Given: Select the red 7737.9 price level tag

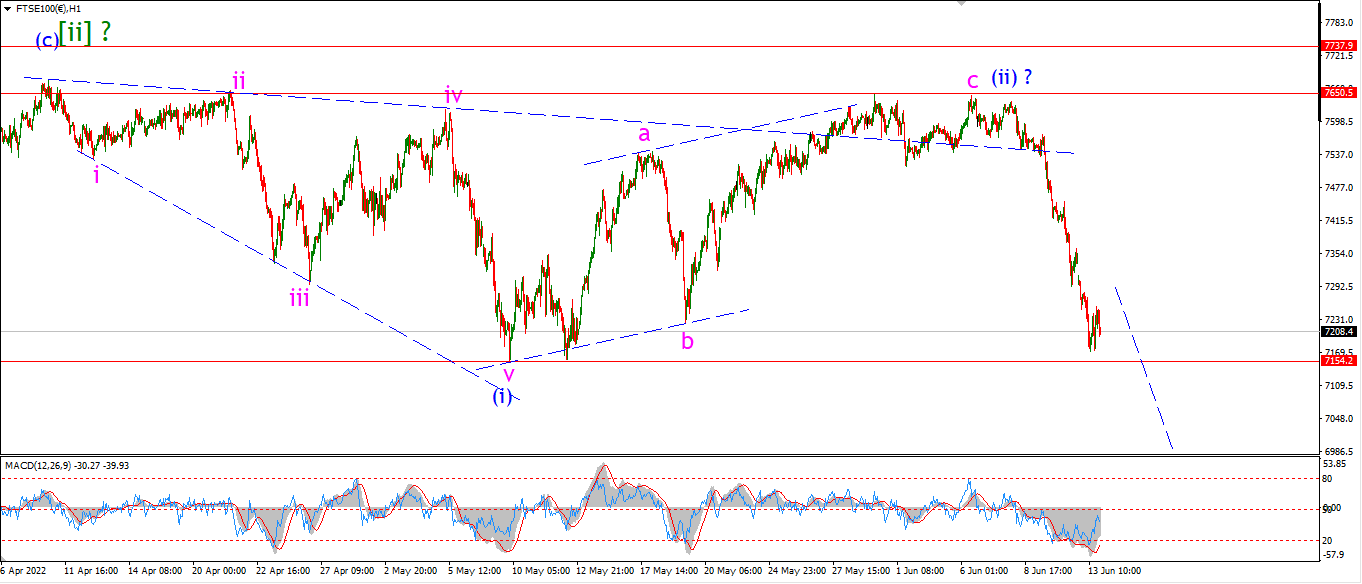Looking at the screenshot, I should [1338, 46].
